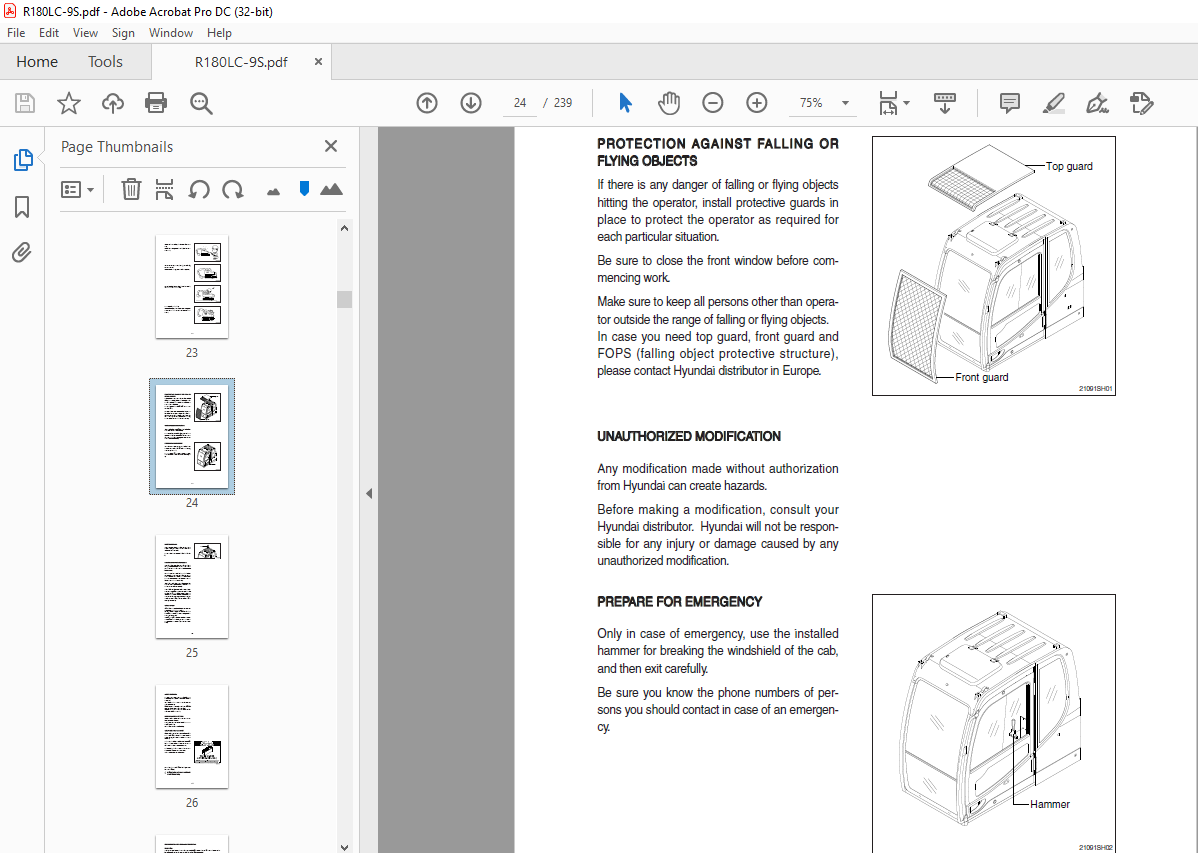Switch to the Tools tab

click(x=105, y=62)
